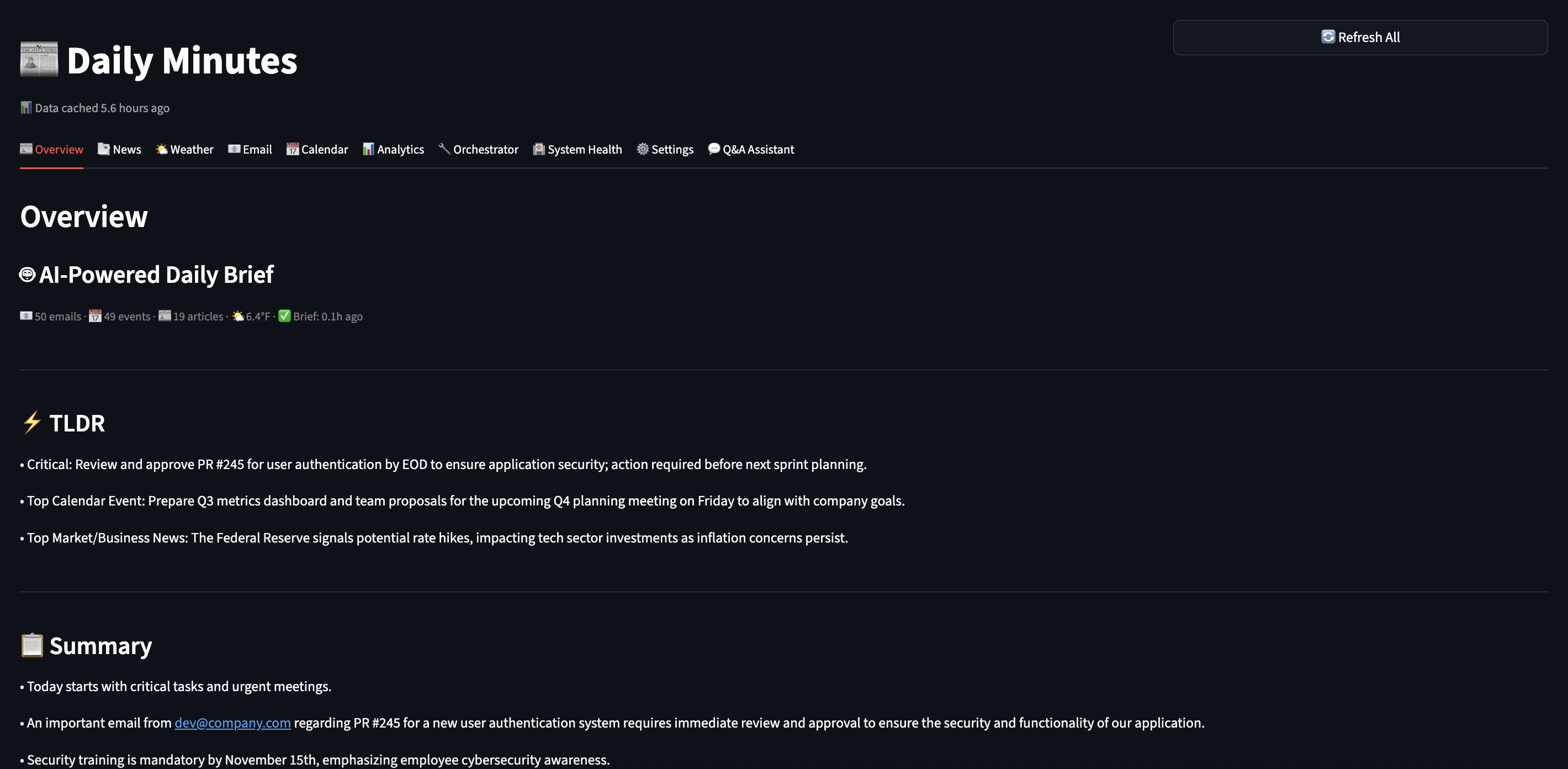The height and width of the screenshot is (769, 1568).
Task: Click the clipboard icon beside Summary
Action: click(x=32, y=645)
